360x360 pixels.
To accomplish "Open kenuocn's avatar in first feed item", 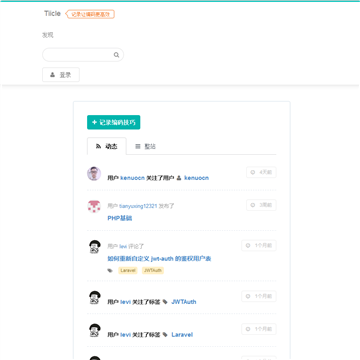I will coord(94,174).
